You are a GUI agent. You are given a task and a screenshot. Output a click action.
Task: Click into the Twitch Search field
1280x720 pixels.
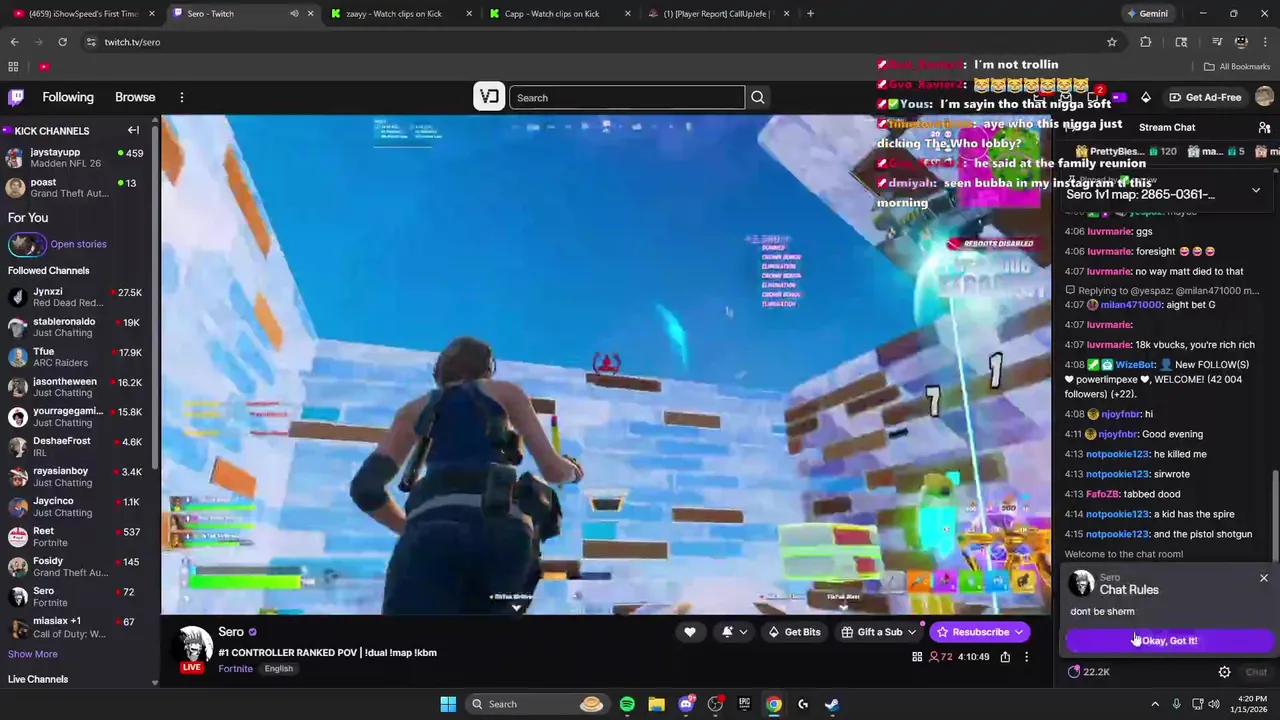627,97
